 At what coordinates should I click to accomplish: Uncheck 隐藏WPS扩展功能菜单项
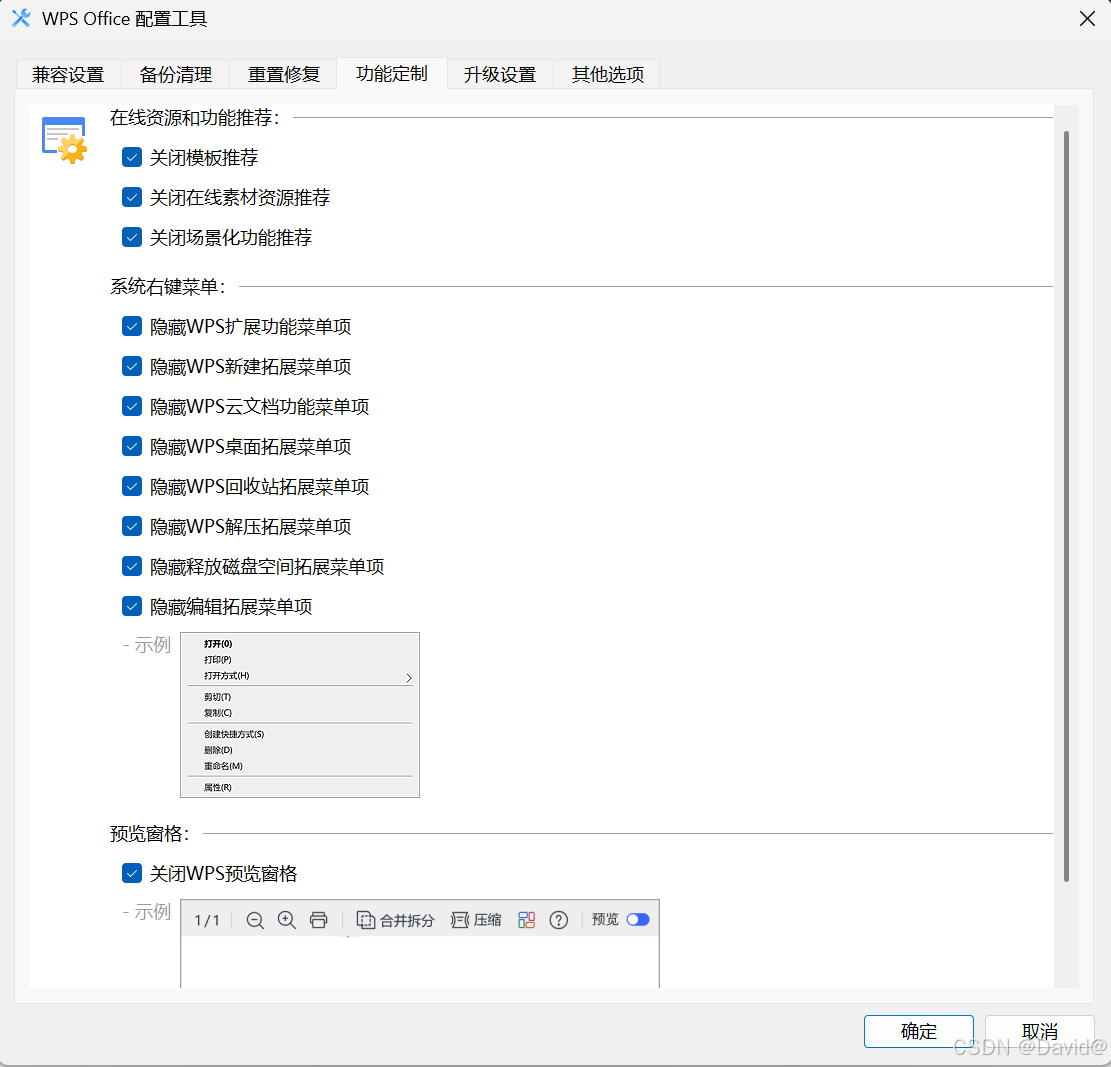pyautogui.click(x=132, y=327)
